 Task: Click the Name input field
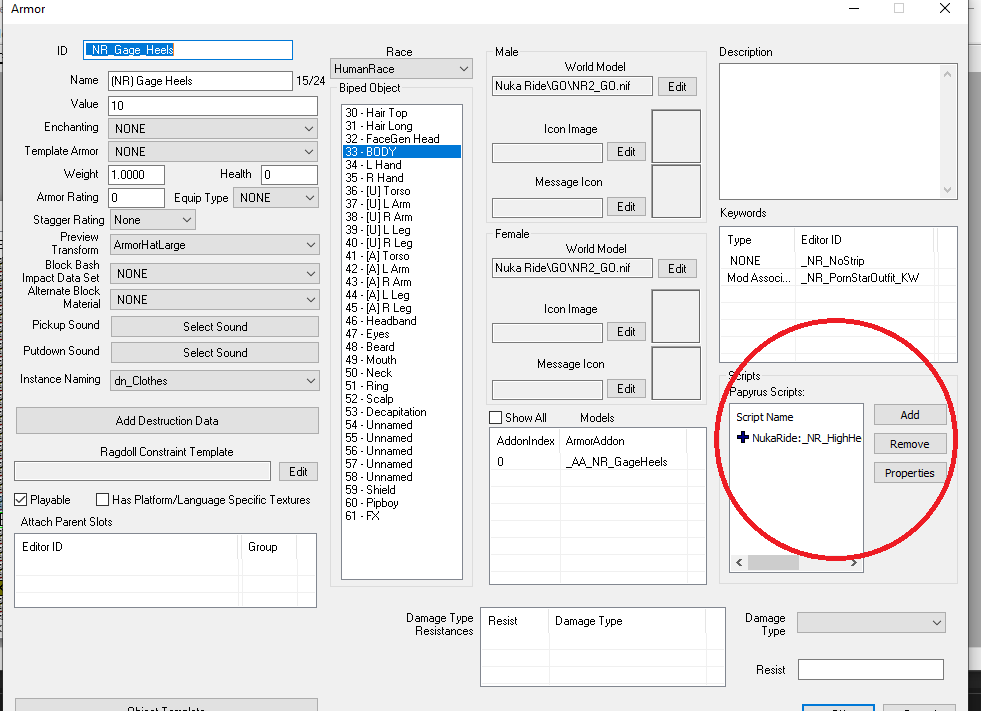click(200, 81)
